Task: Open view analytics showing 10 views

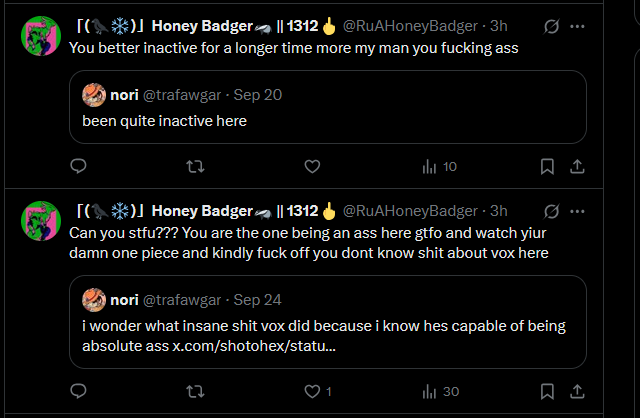Action: pos(439,167)
